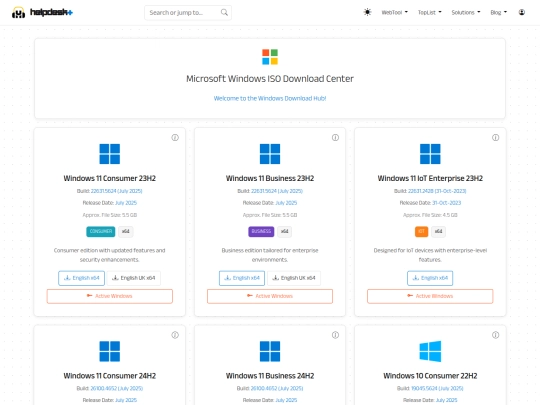Click build link 22631.2428 (31-Oct-2023)
Viewport: 540px width, 405px height.
[437, 191]
